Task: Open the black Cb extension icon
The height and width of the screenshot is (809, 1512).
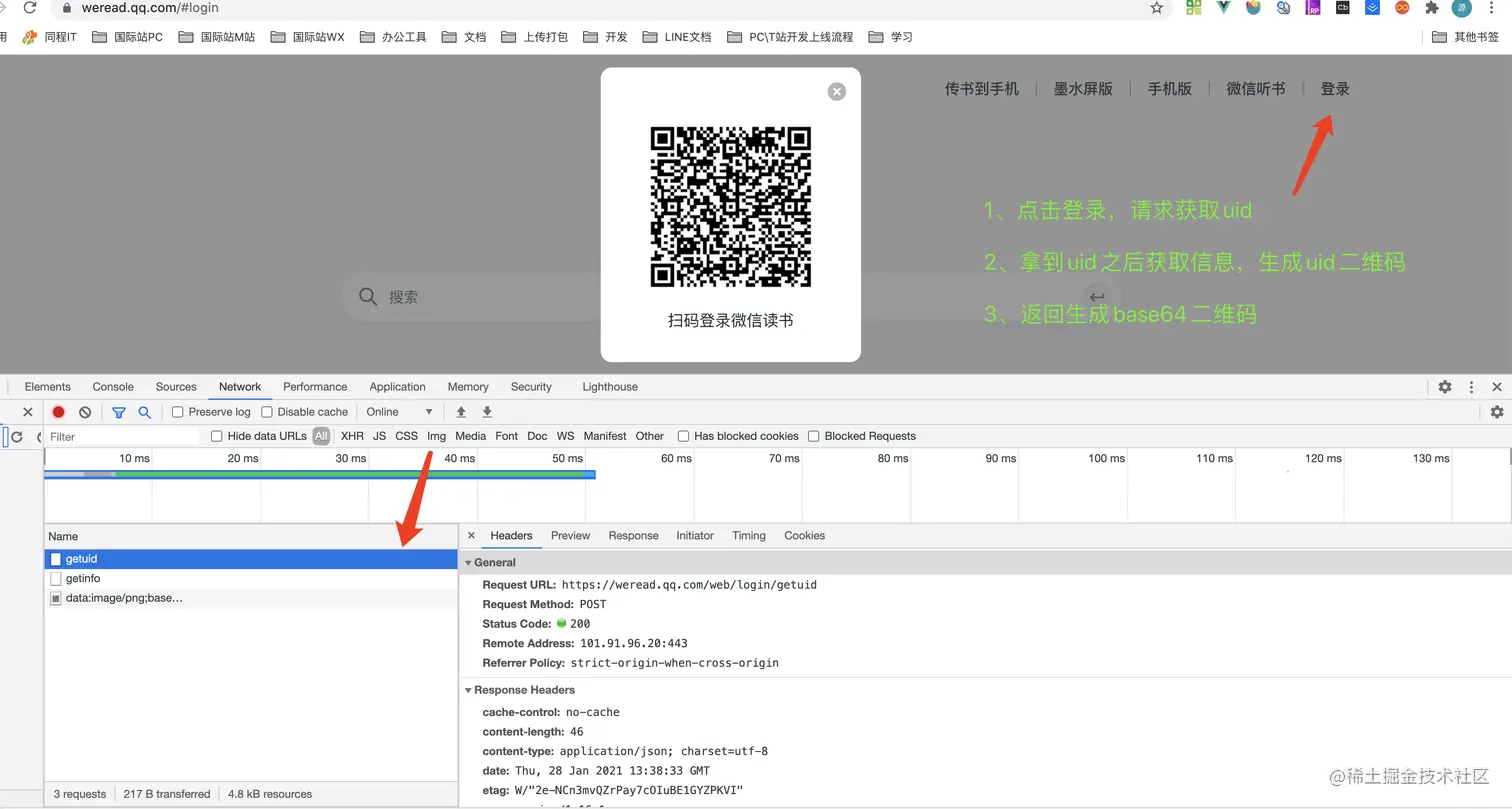Action: (1343, 7)
